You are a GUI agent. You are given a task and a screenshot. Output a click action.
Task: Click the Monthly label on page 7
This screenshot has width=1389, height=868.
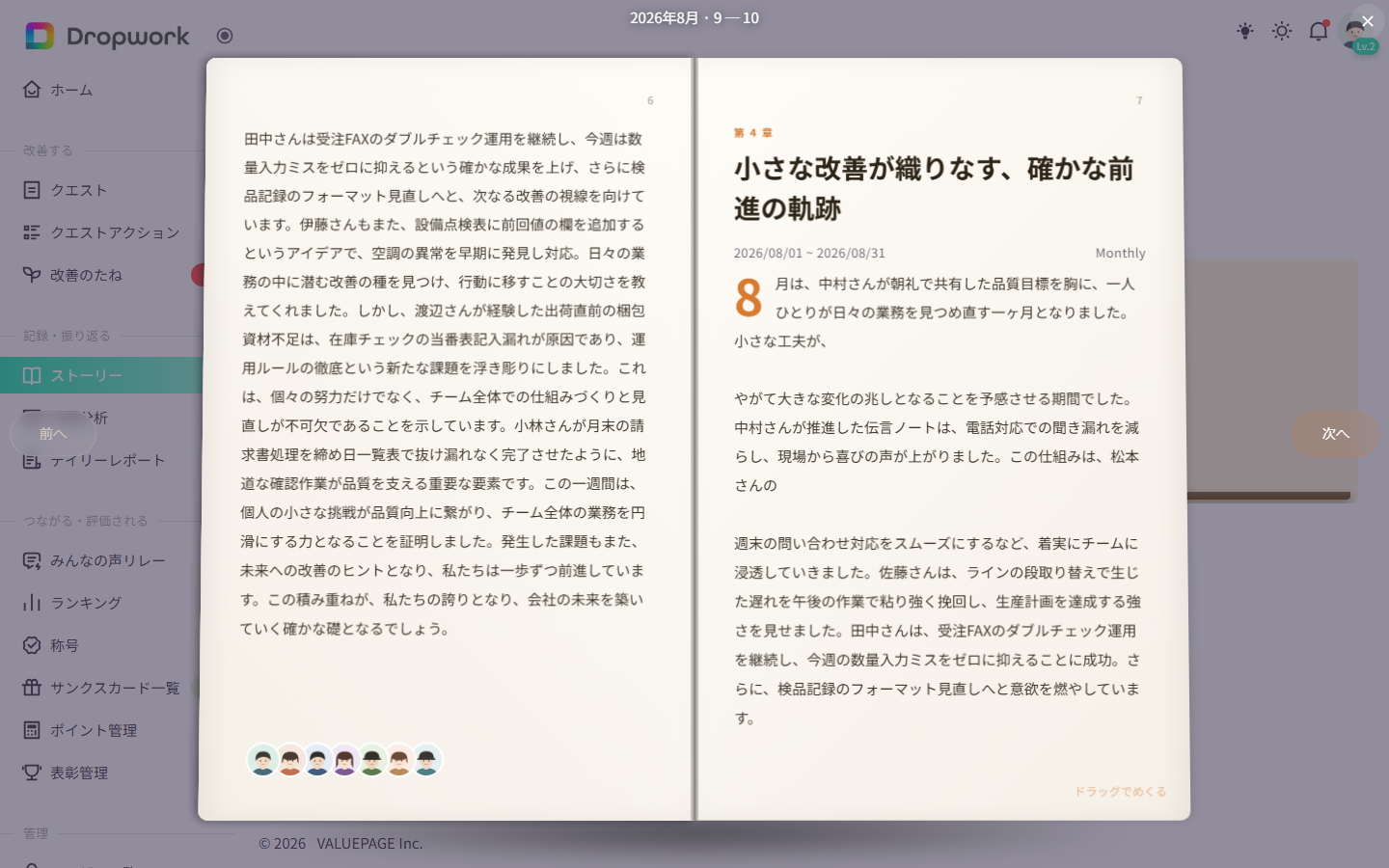[1120, 253]
